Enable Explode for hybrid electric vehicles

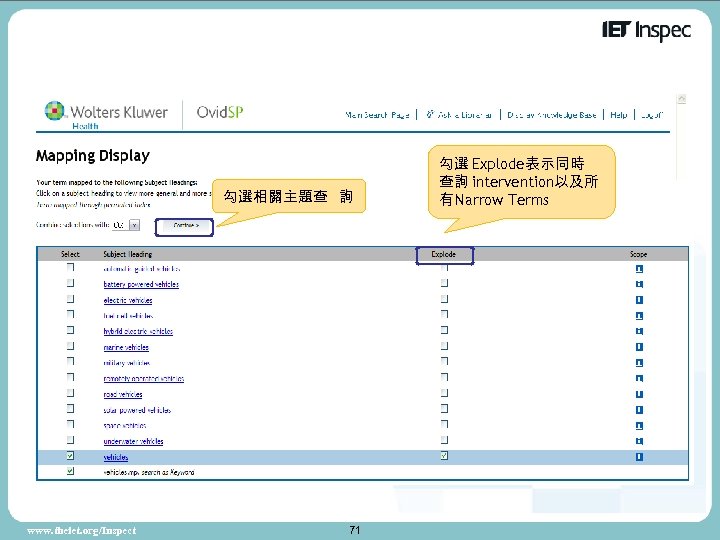tap(444, 330)
